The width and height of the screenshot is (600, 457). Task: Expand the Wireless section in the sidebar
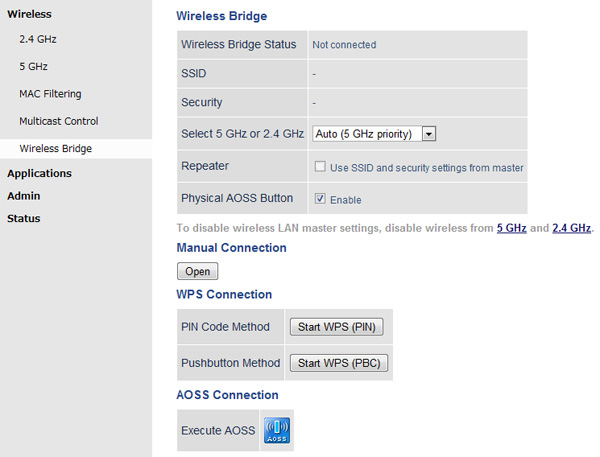[29, 14]
